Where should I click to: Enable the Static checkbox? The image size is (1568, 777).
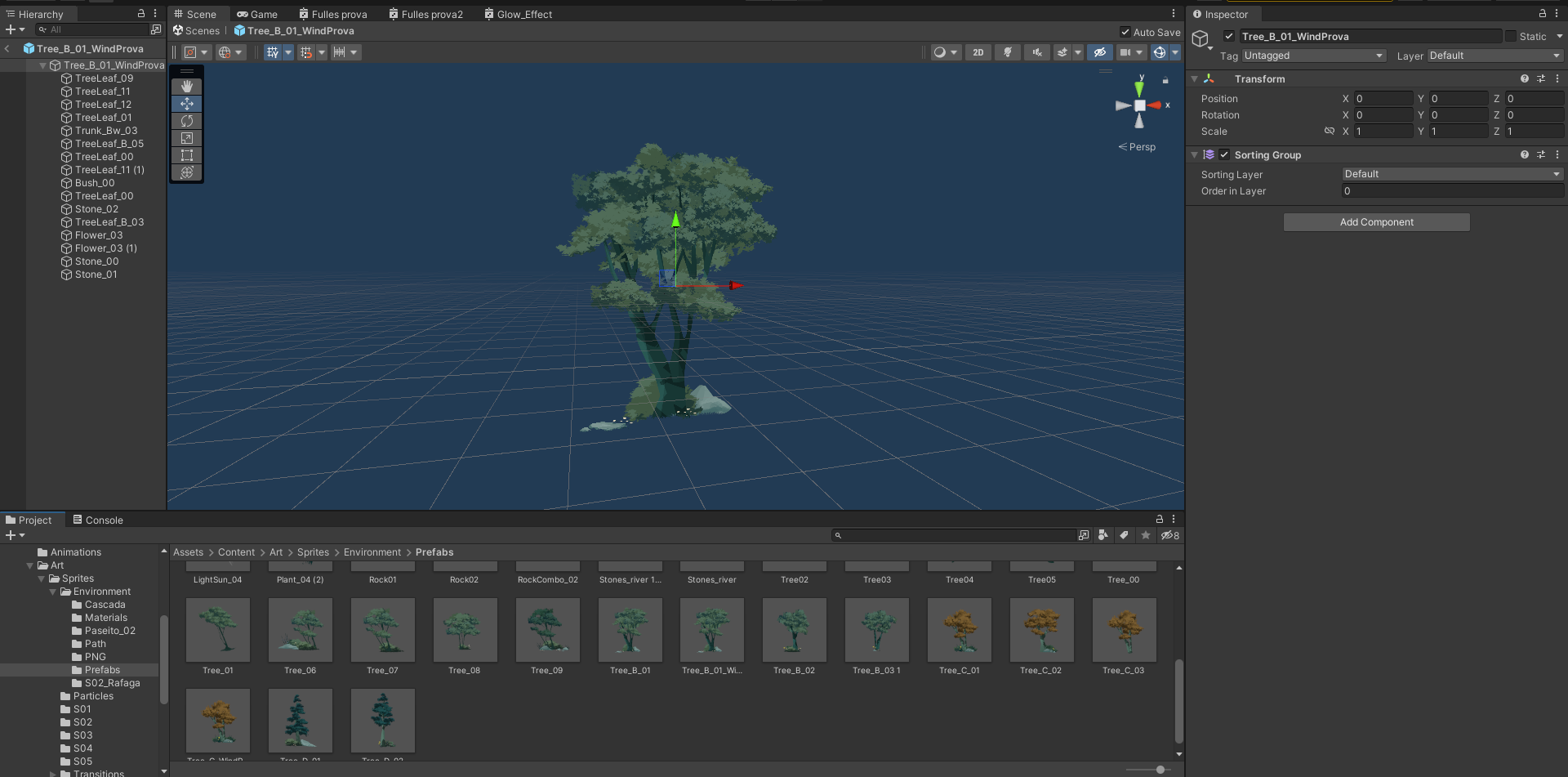point(1511,36)
